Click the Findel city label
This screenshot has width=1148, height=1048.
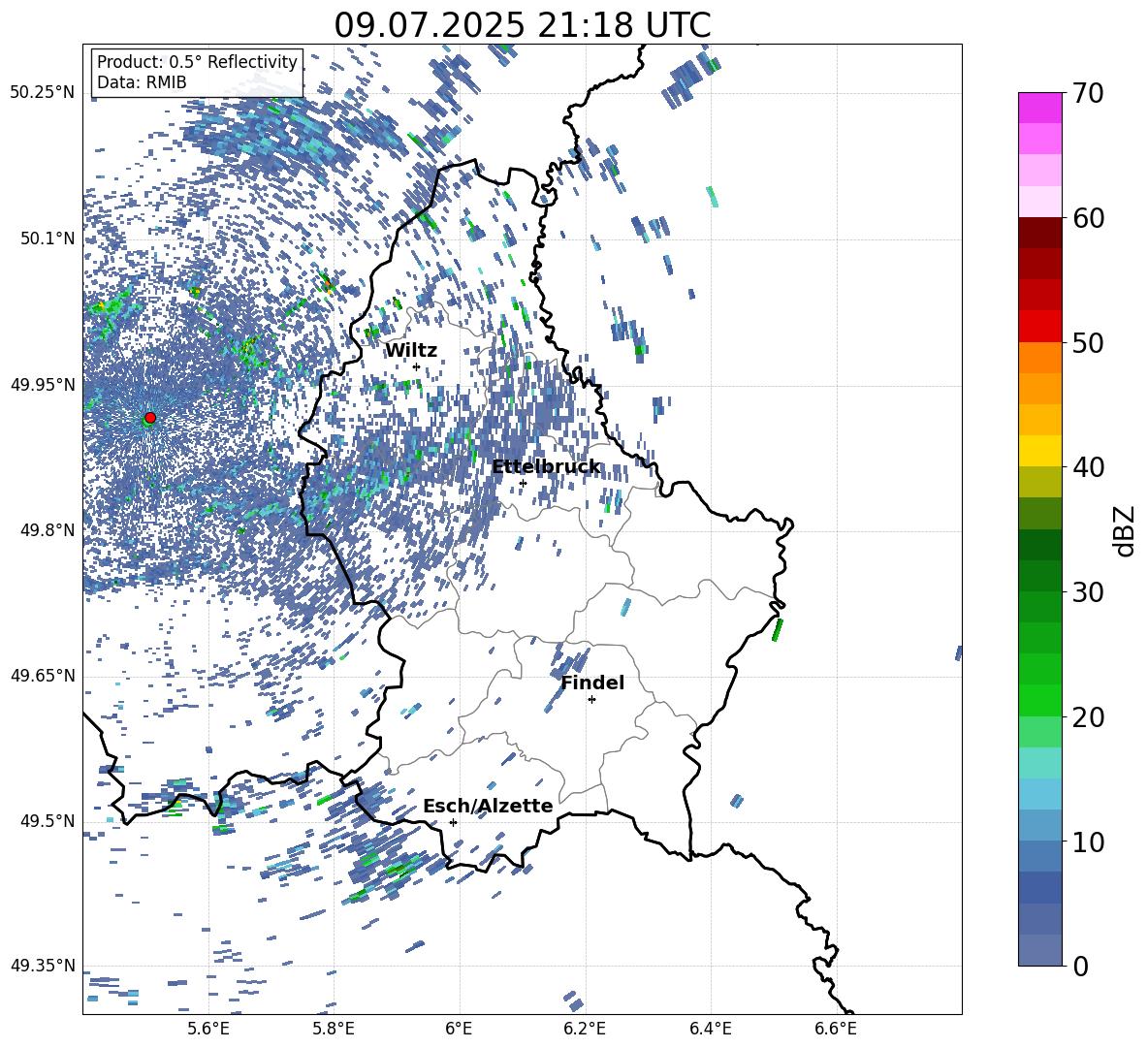click(x=592, y=683)
